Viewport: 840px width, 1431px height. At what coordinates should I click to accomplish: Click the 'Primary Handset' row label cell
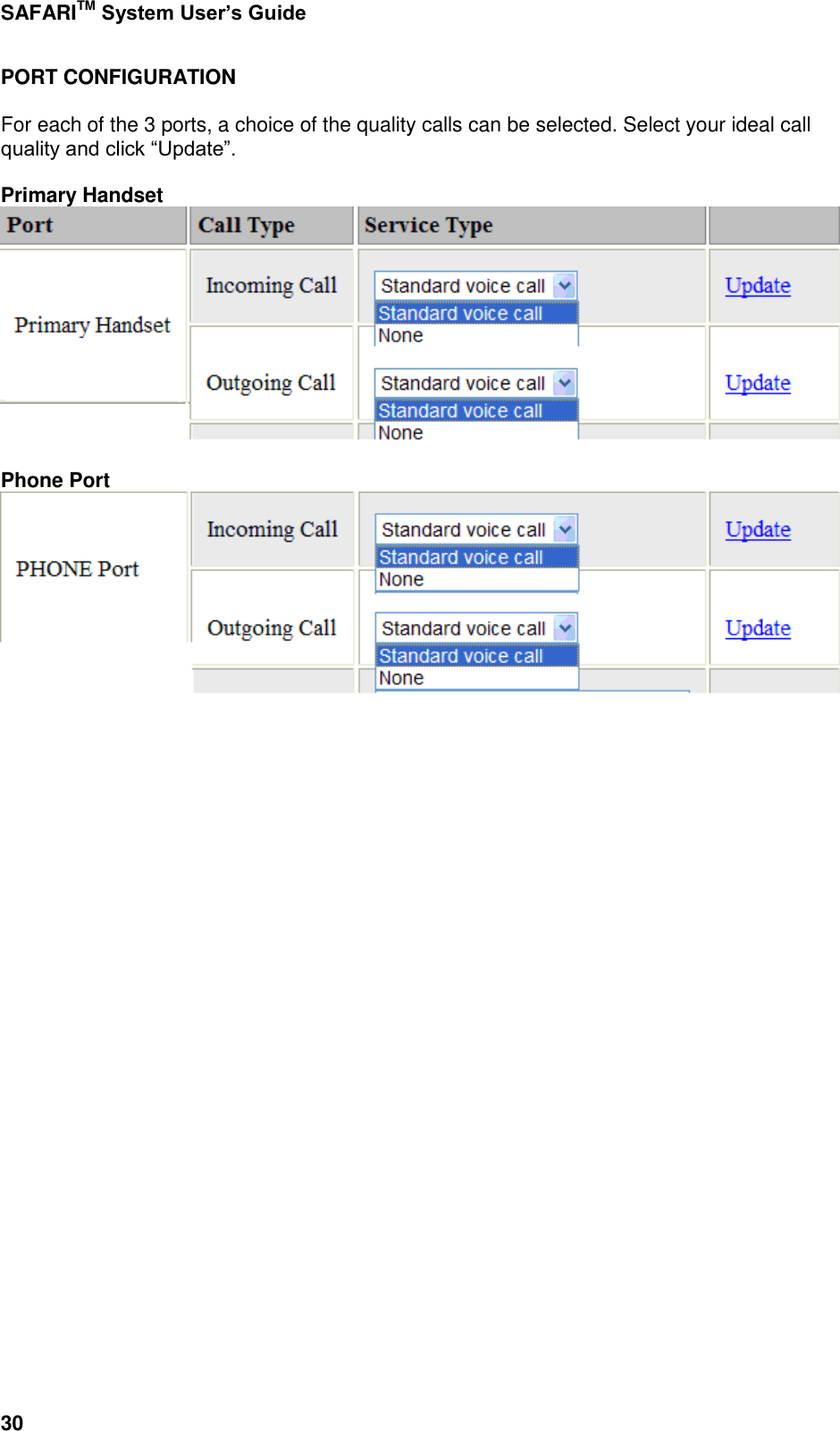click(93, 325)
